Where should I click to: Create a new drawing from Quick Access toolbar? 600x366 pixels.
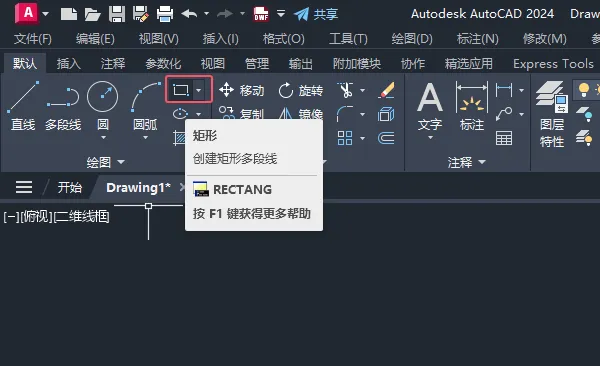point(69,14)
